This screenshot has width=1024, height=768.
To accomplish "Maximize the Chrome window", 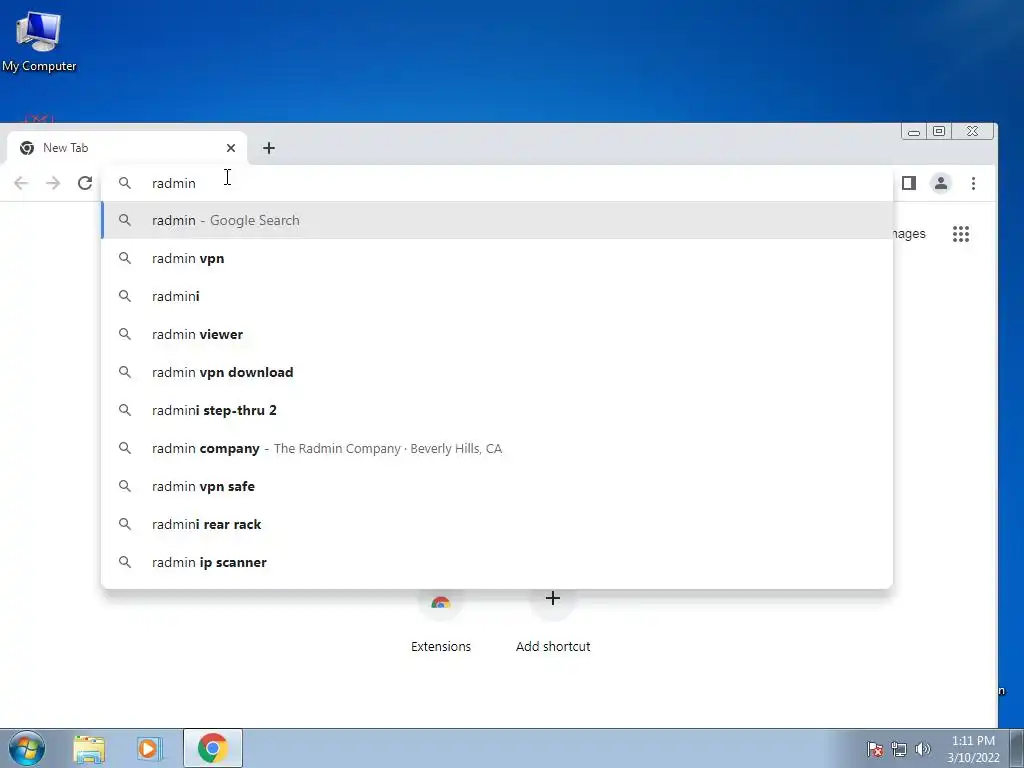I will click(x=938, y=132).
